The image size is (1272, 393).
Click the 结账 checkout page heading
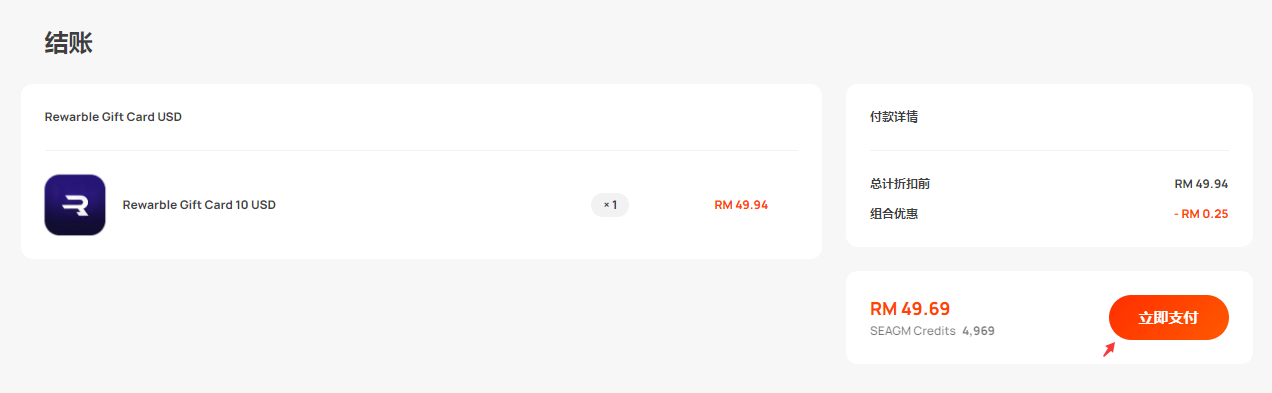click(x=69, y=43)
